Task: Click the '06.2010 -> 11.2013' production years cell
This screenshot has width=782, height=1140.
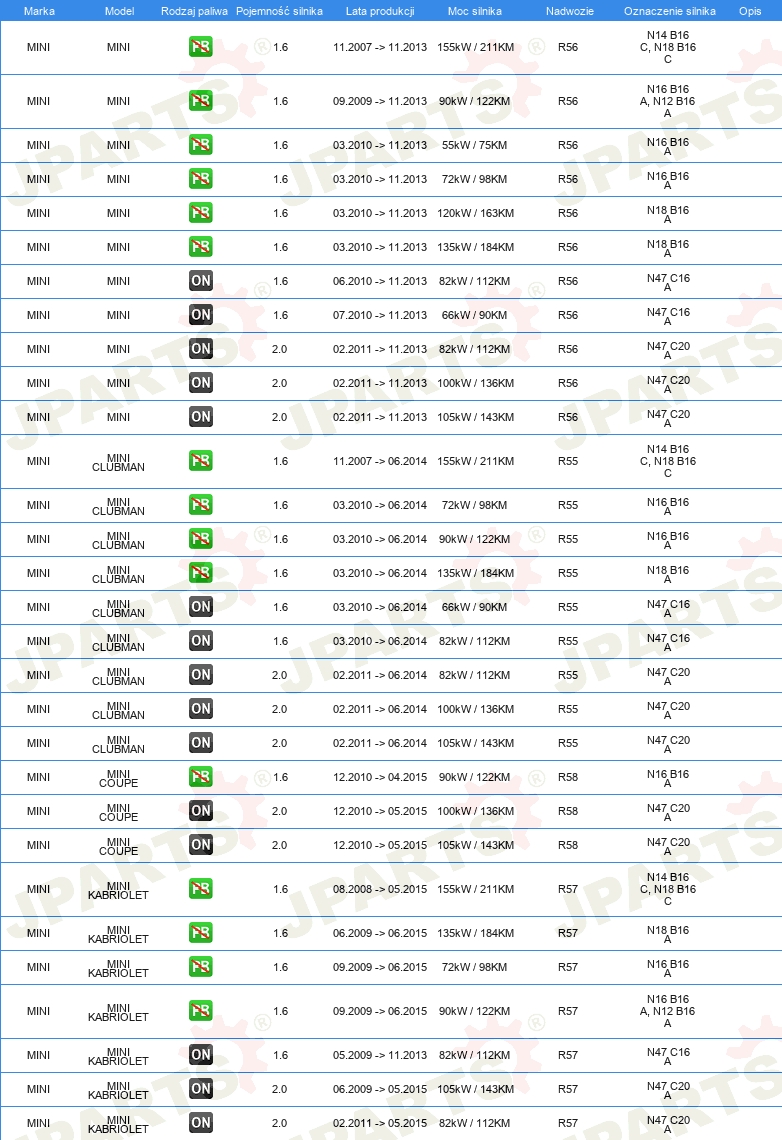Action: (380, 281)
